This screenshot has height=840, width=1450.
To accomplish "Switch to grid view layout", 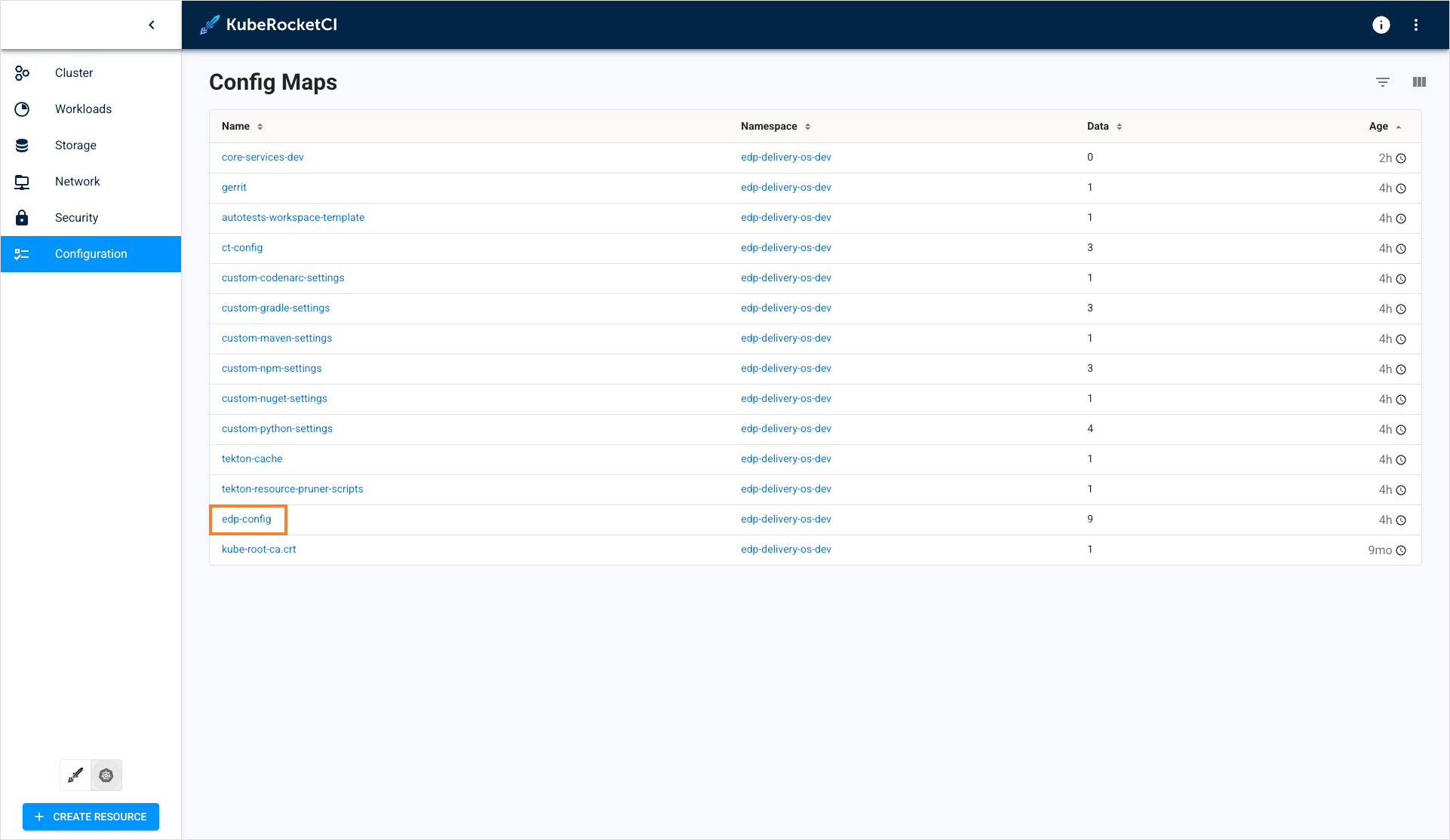I will 1419,79.
